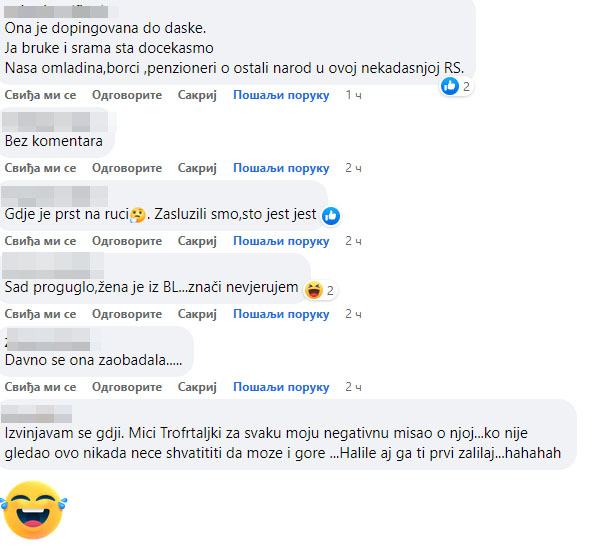593x555 pixels.
Task: Hide the 'Gdje je prst na ruci' comment
Action: [x=197, y=241]
